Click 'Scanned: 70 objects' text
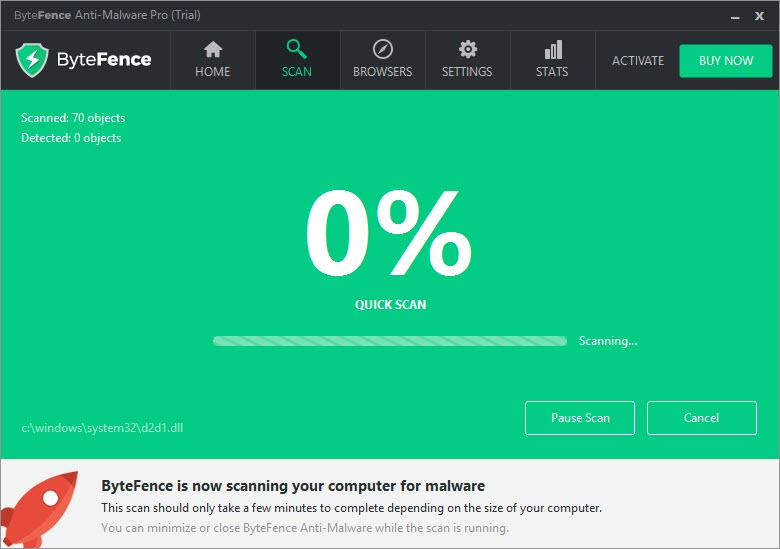780x549 pixels. 73,118
